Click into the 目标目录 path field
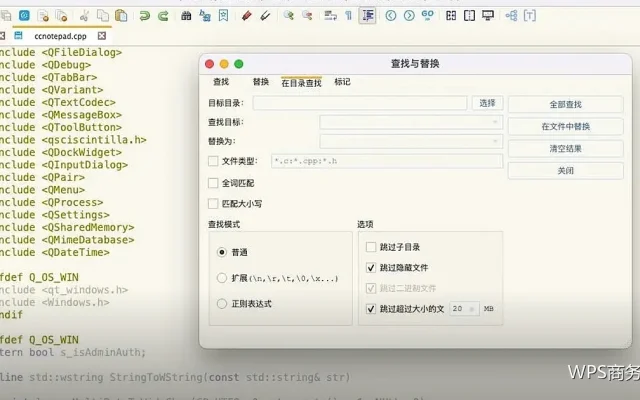 pos(360,103)
